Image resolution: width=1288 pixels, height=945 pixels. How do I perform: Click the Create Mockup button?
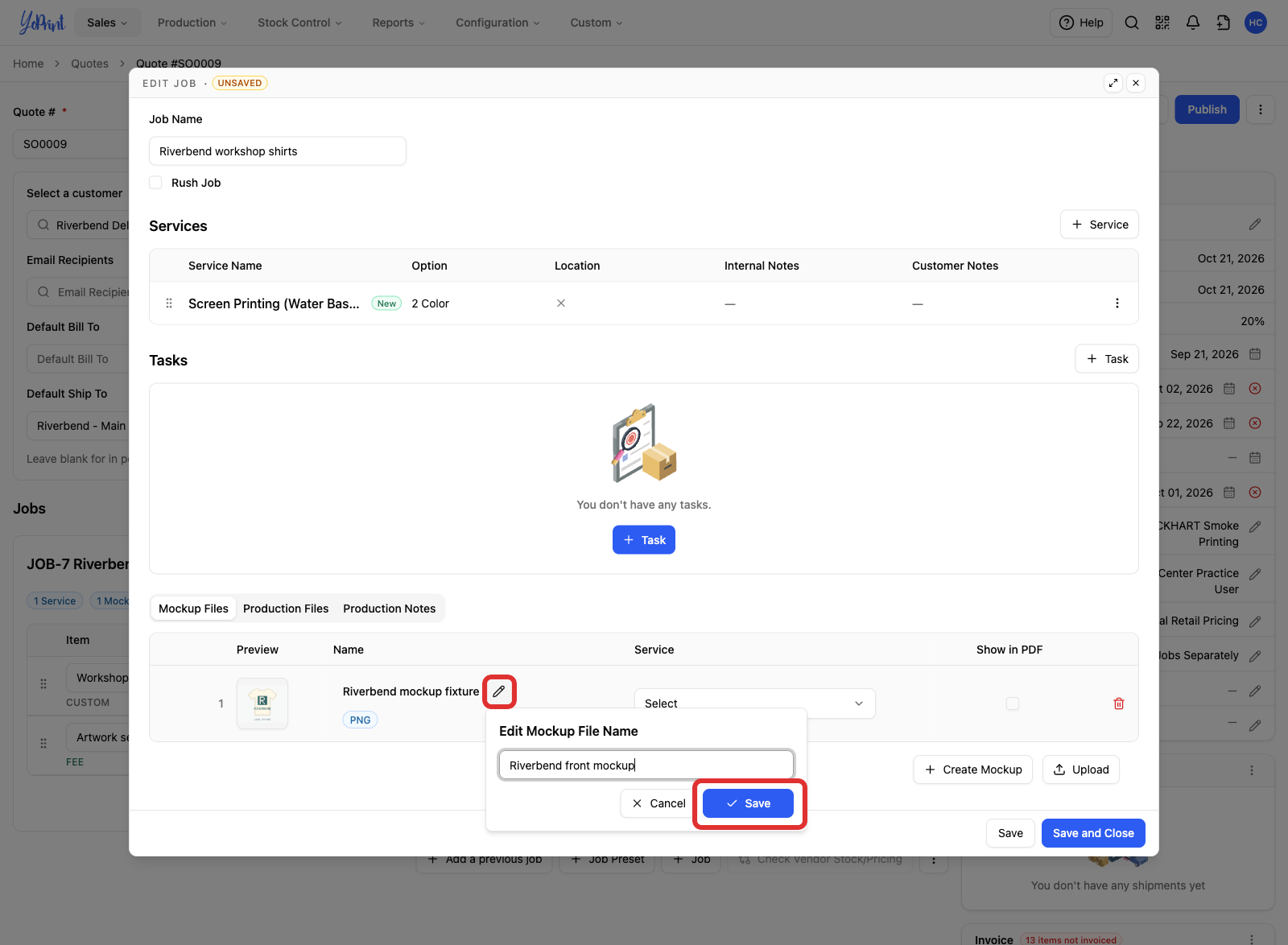tap(973, 770)
